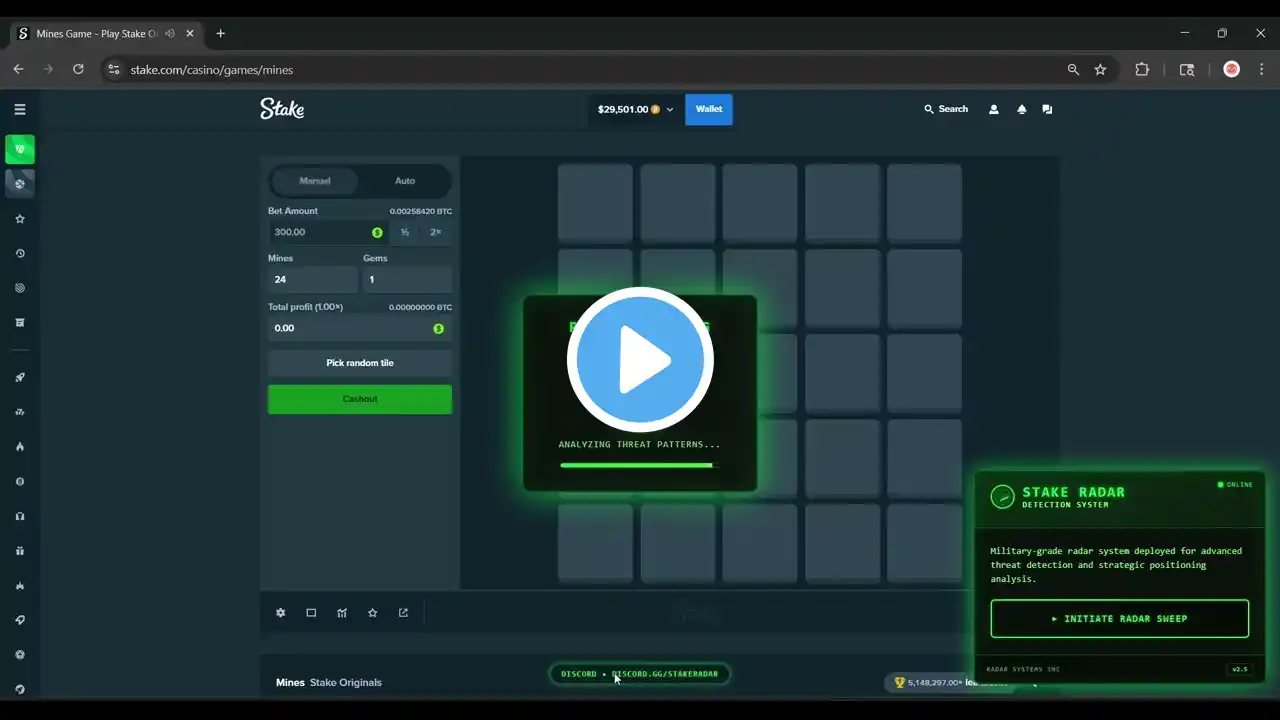Viewport: 1280px width, 720px height.
Task: Open the Mines count dropdown
Action: coord(313,279)
